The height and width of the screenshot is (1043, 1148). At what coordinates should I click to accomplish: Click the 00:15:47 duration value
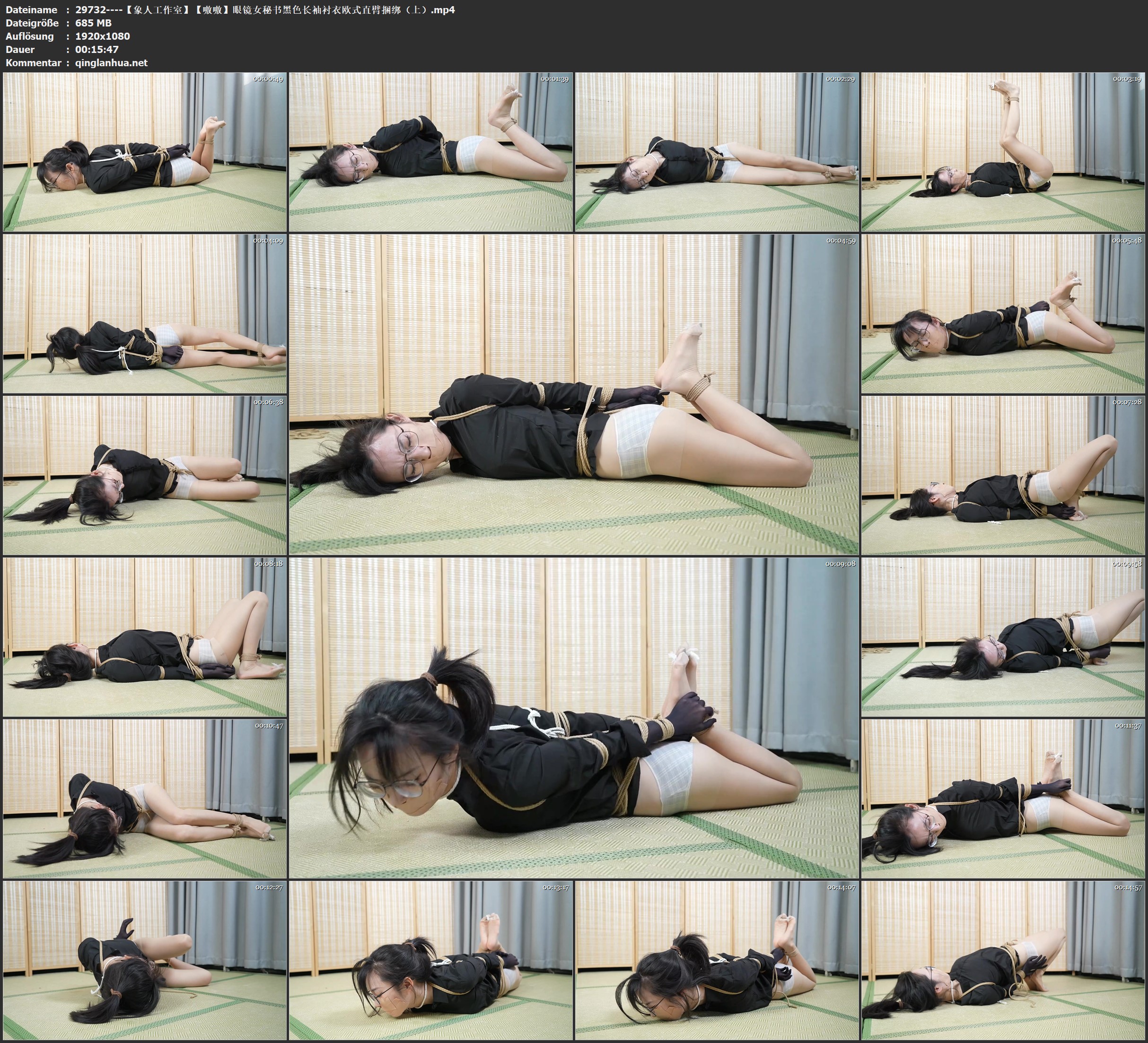(x=97, y=50)
